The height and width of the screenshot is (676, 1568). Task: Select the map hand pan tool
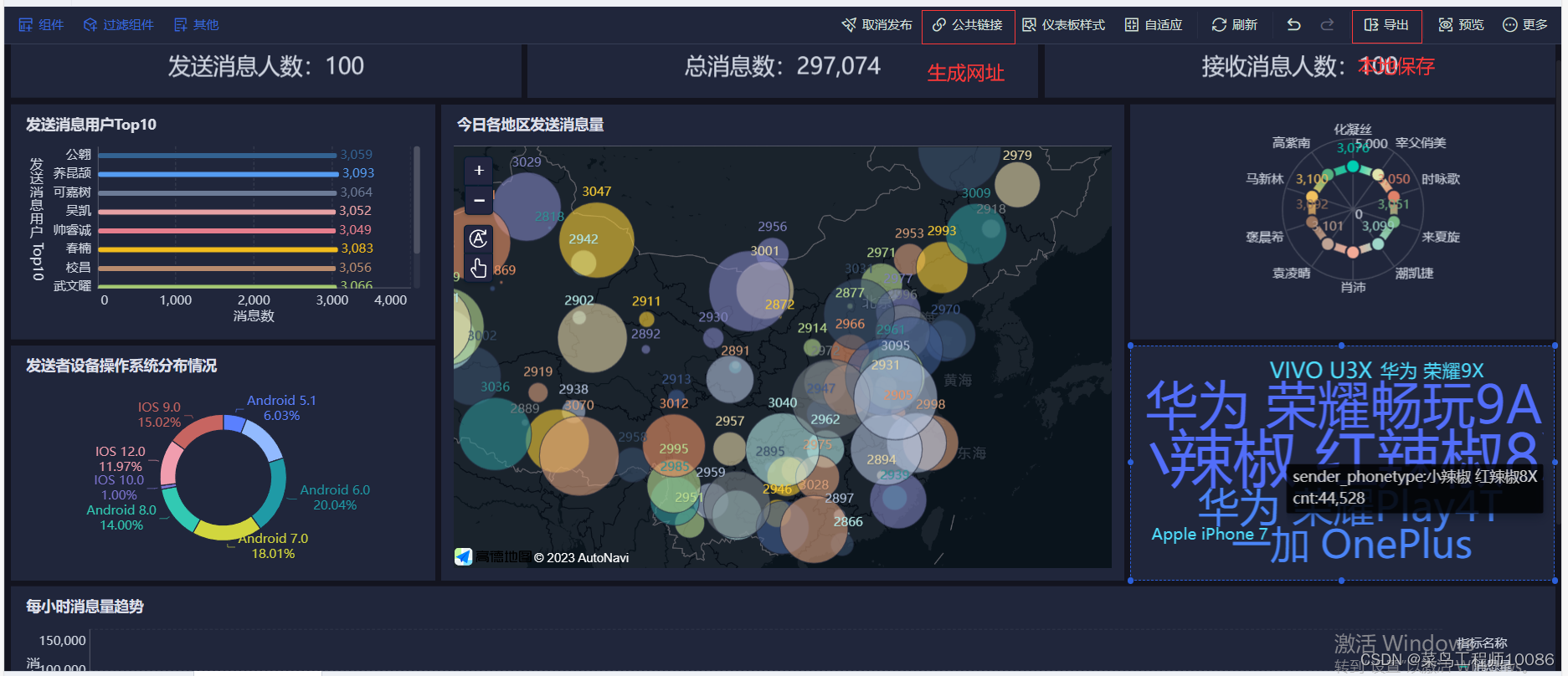pyautogui.click(x=479, y=269)
